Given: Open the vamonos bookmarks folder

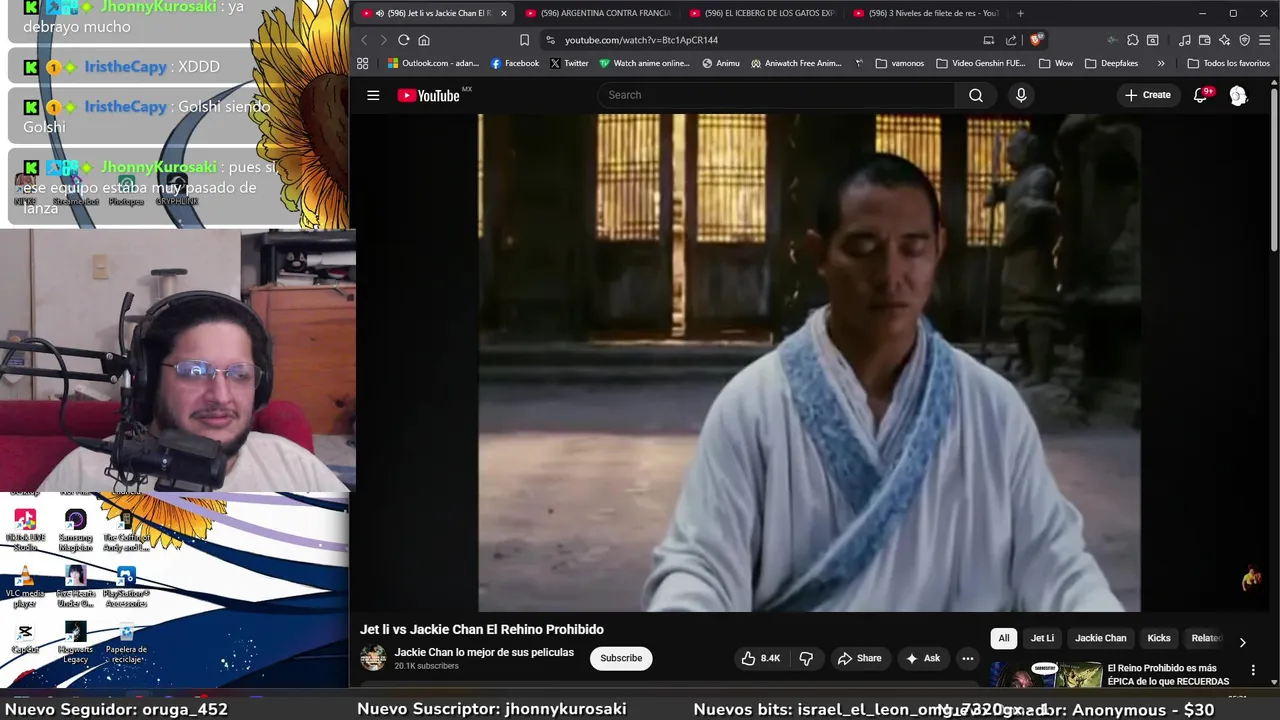Looking at the screenshot, I should (900, 63).
